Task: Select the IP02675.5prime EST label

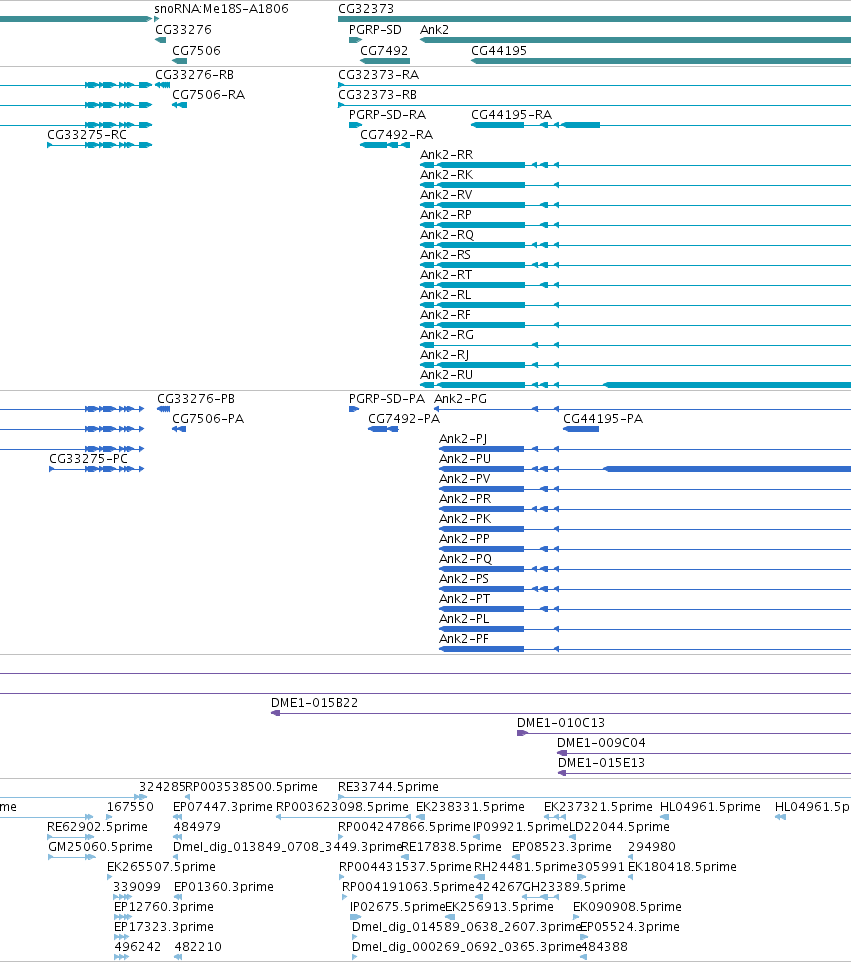Action: tap(397, 906)
